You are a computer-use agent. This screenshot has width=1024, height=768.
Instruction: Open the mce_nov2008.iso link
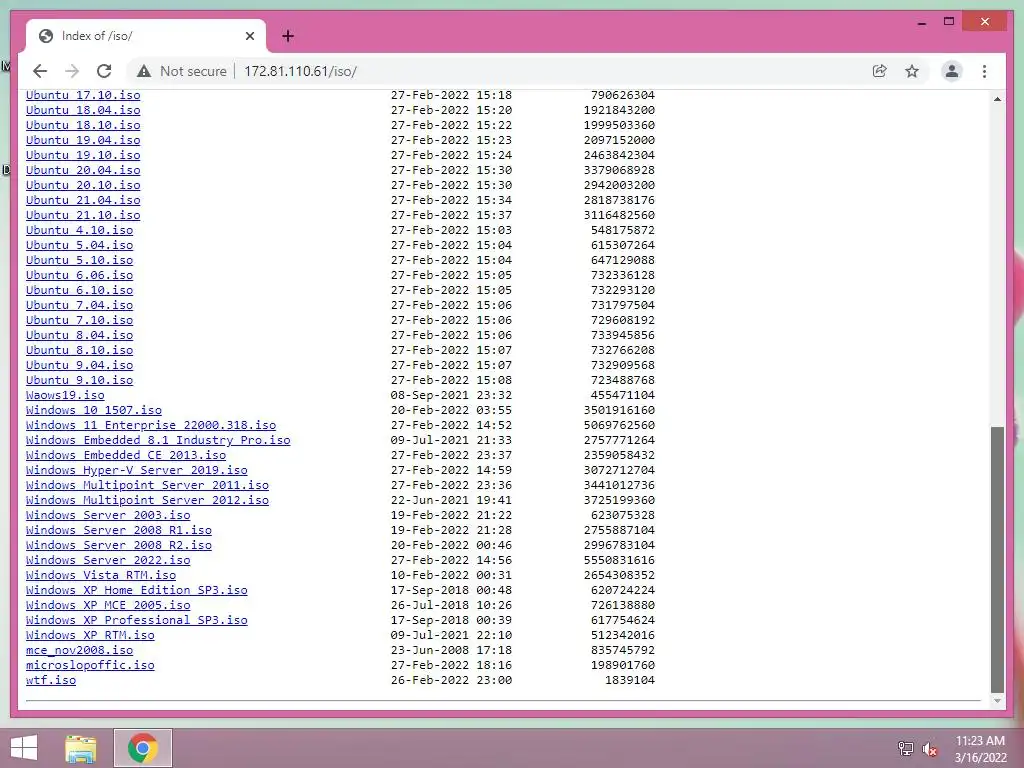(80, 650)
